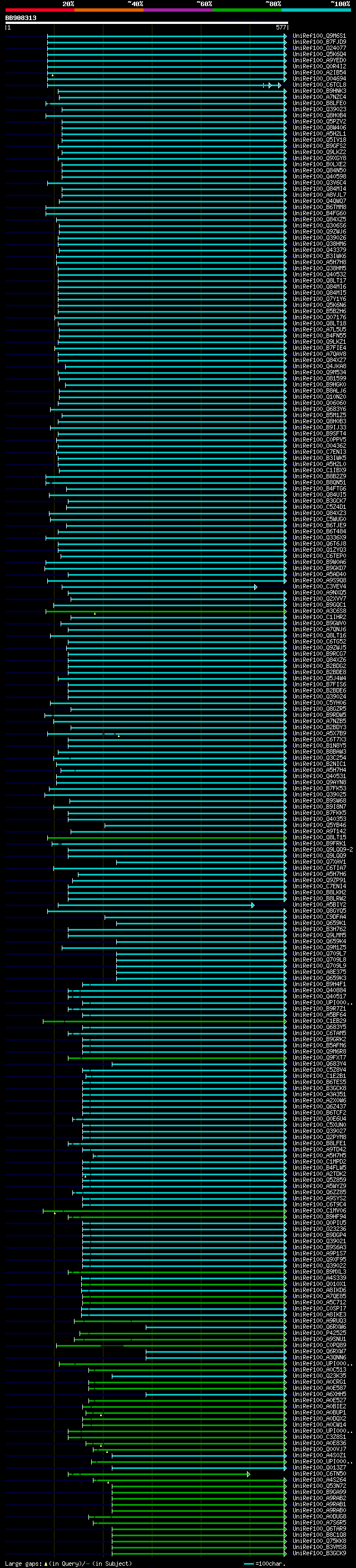Select the UniRef100_A9RAB0 label
The width and height of the screenshot is (356, 1568).
click(x=319, y=1511)
